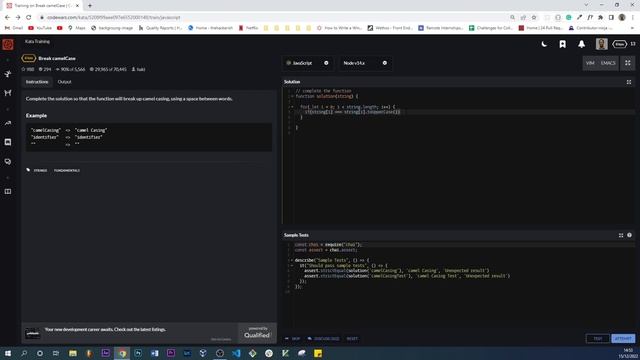This screenshot has height=360, width=640.
Task: Click the kata author name link
Action: (141, 69)
